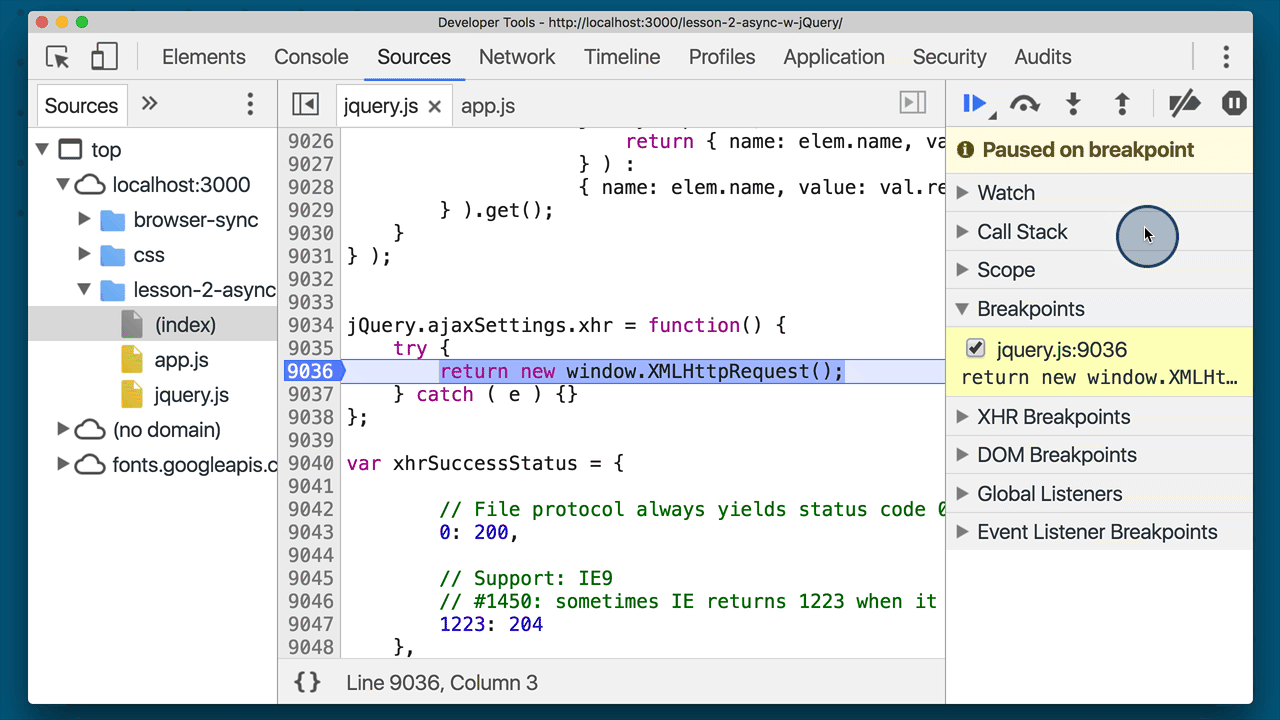Viewport: 1280px width, 720px height.
Task: Collapse the Breakpoints section
Action: [961, 309]
